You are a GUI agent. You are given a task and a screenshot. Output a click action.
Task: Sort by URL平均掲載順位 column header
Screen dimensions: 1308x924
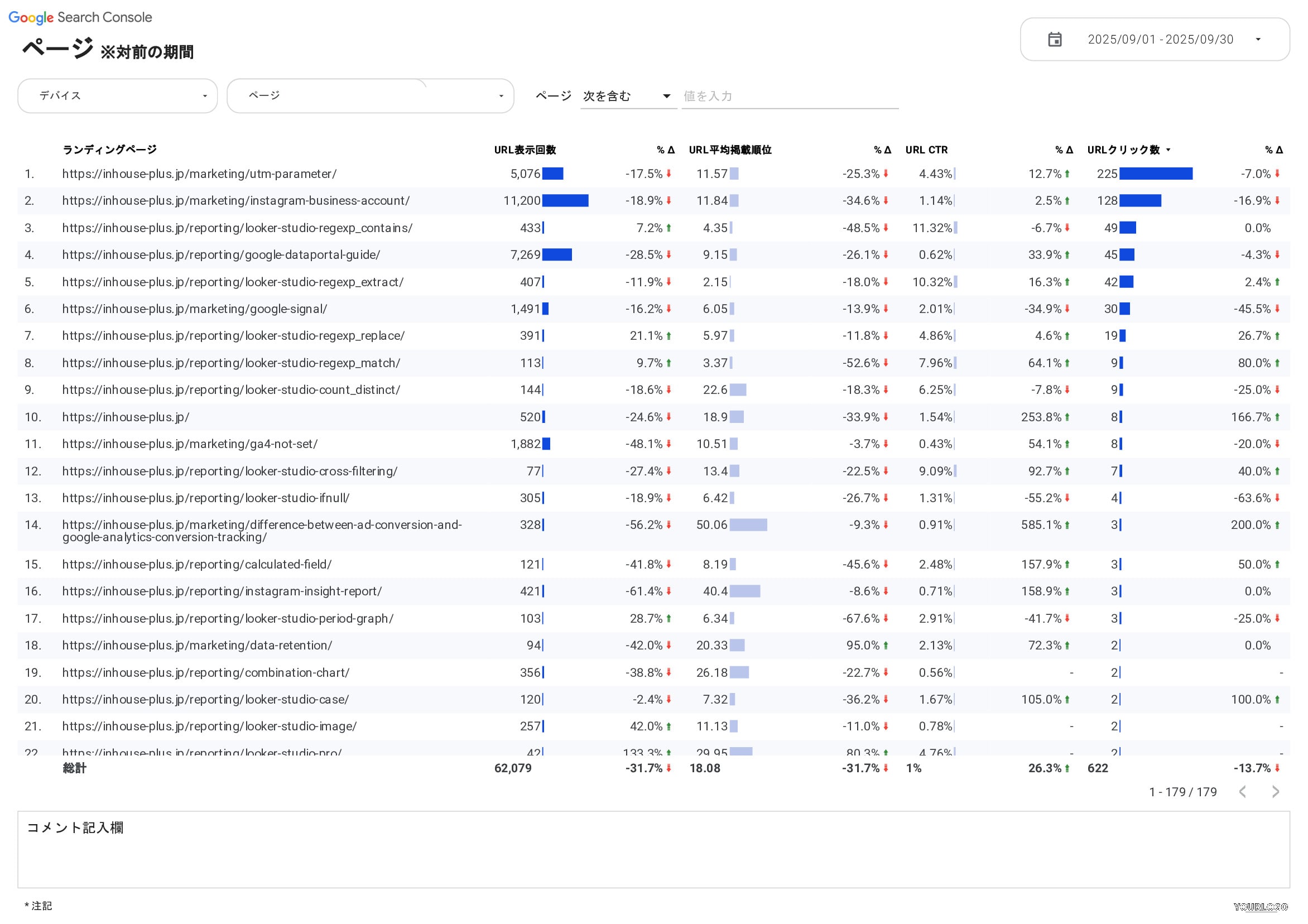click(730, 150)
